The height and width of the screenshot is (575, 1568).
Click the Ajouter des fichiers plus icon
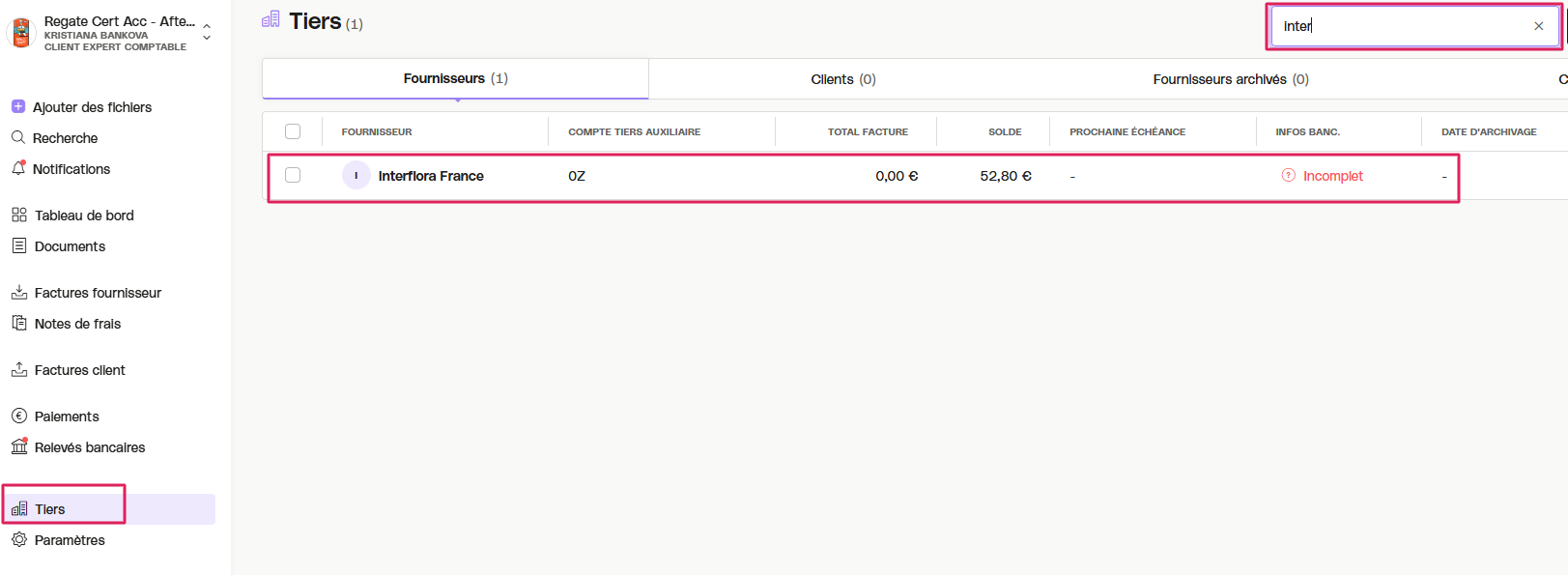(x=18, y=106)
